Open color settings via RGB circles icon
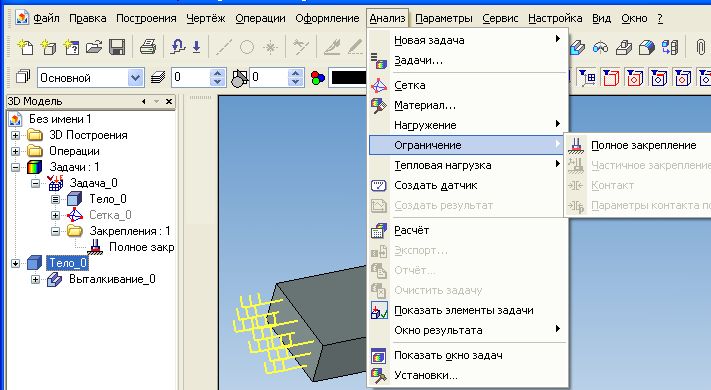The height and width of the screenshot is (390, 711). (318, 78)
